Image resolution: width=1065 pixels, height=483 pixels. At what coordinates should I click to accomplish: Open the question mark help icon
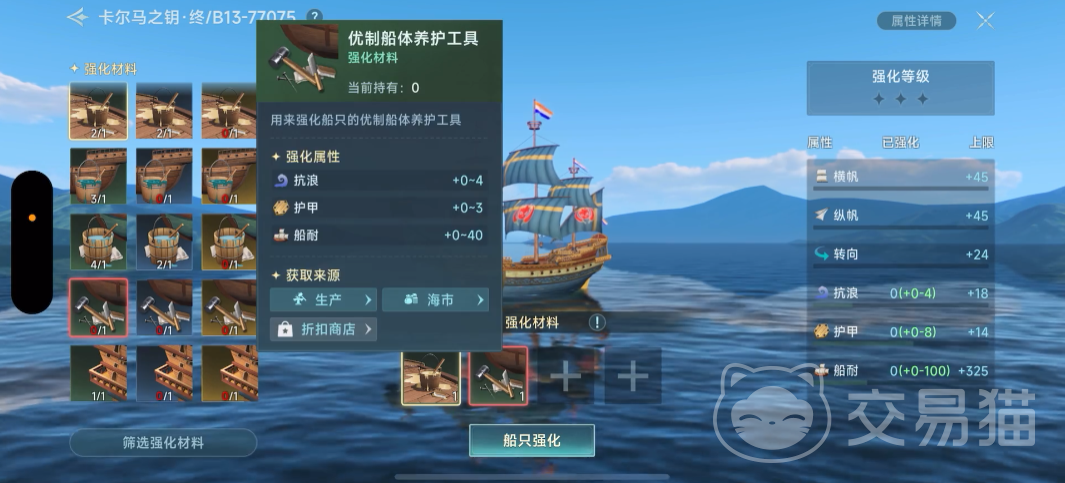314,16
